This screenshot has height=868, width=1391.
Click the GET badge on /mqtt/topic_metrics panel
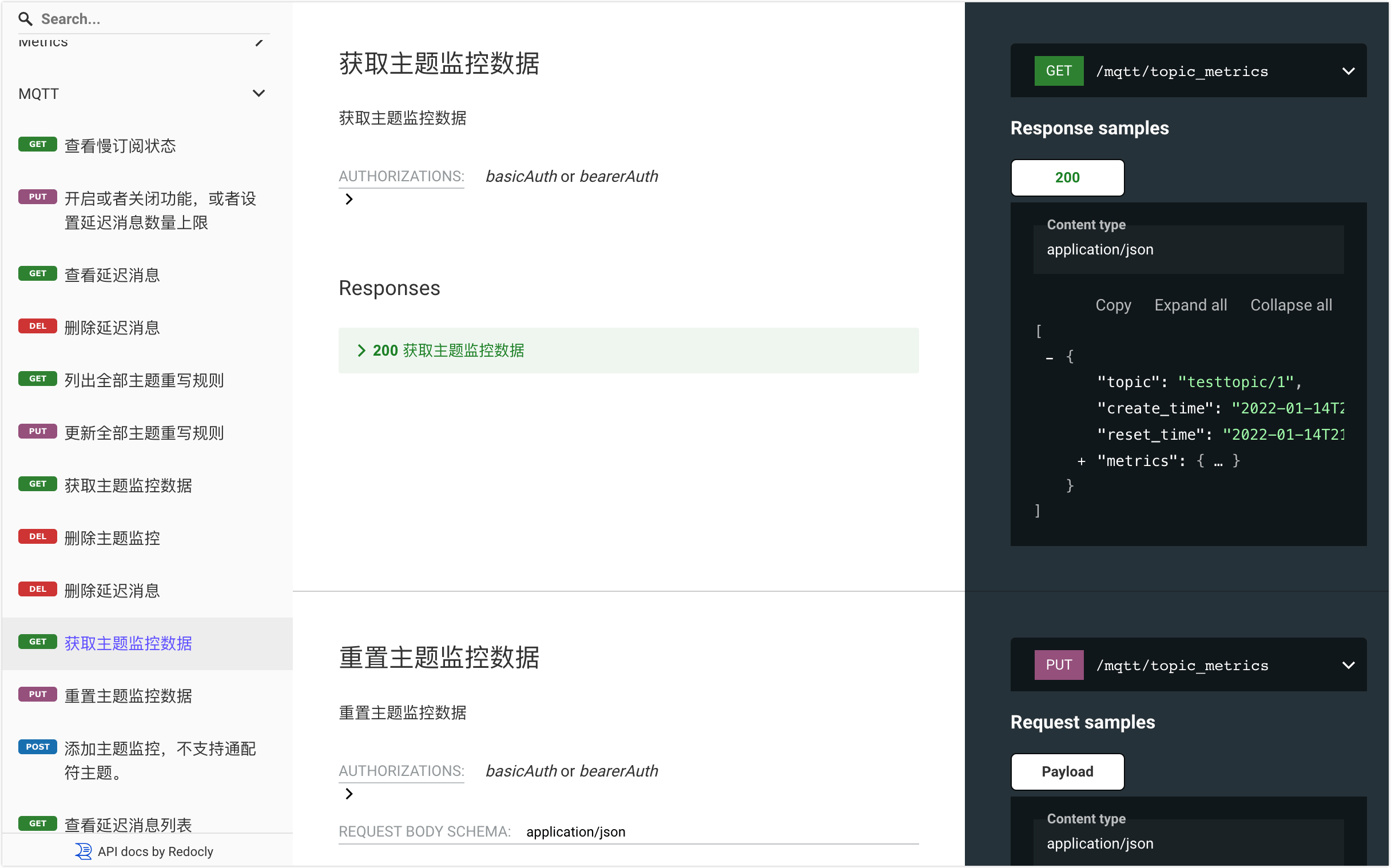pyautogui.click(x=1058, y=70)
